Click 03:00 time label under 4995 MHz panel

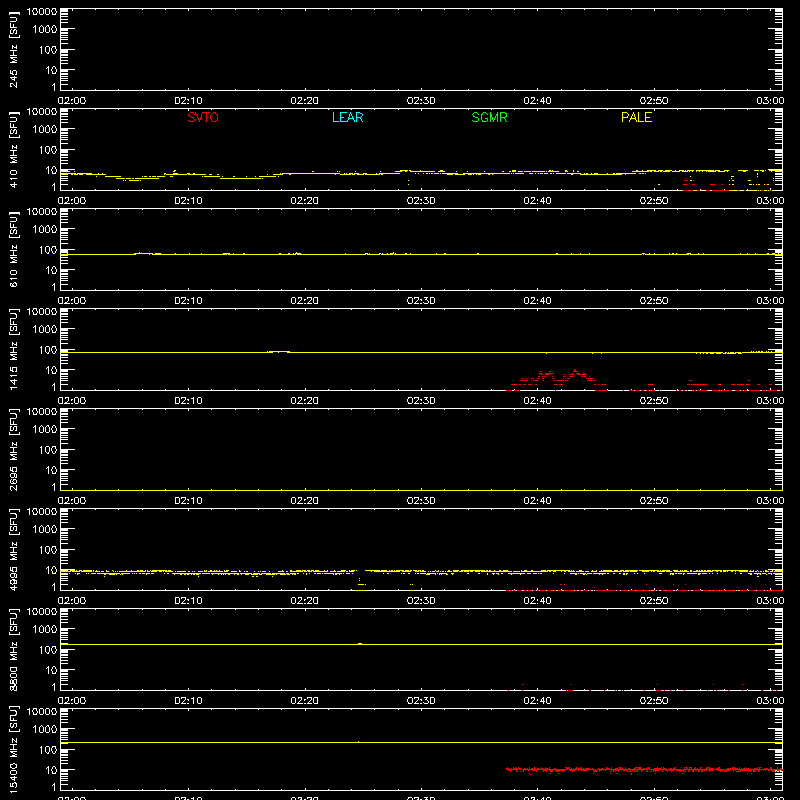coord(770,601)
